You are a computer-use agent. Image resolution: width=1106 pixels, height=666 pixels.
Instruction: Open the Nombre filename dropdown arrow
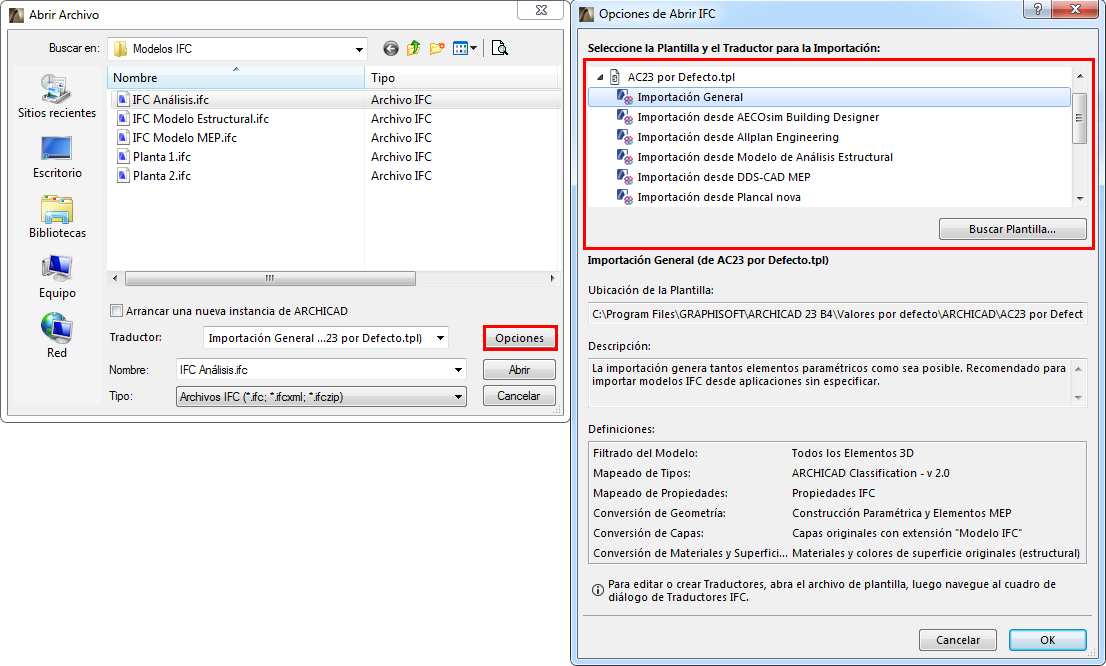point(458,370)
